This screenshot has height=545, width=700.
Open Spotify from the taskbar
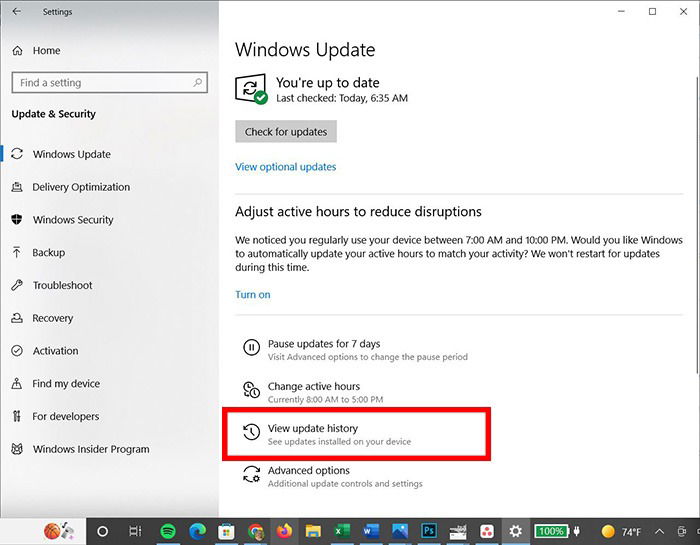tap(168, 531)
